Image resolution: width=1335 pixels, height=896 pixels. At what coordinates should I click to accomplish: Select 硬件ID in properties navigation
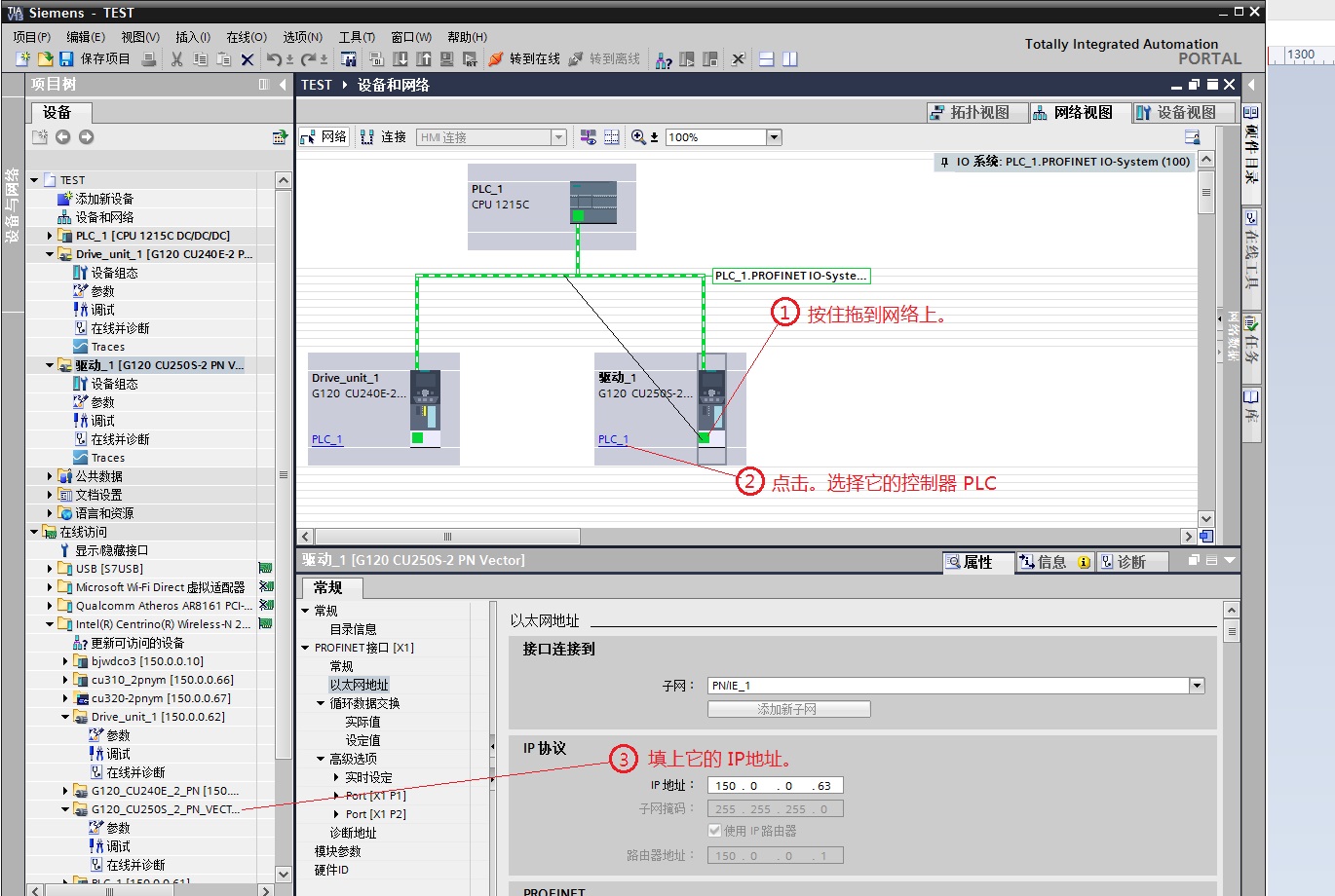pos(331,870)
